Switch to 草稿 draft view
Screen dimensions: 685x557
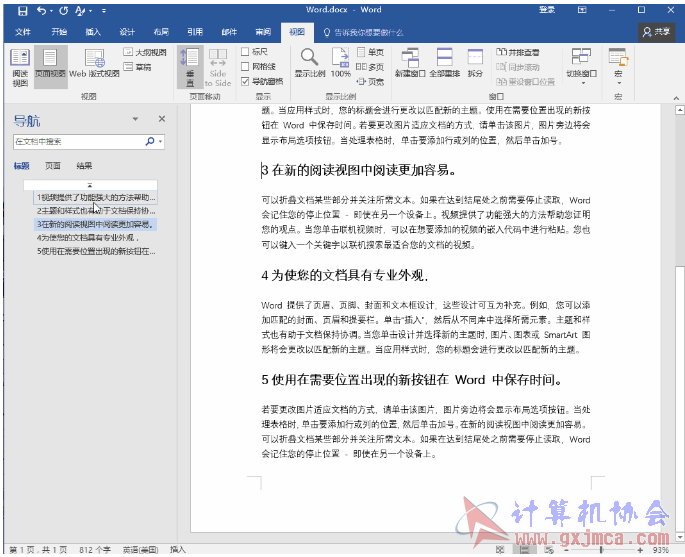coord(138,67)
